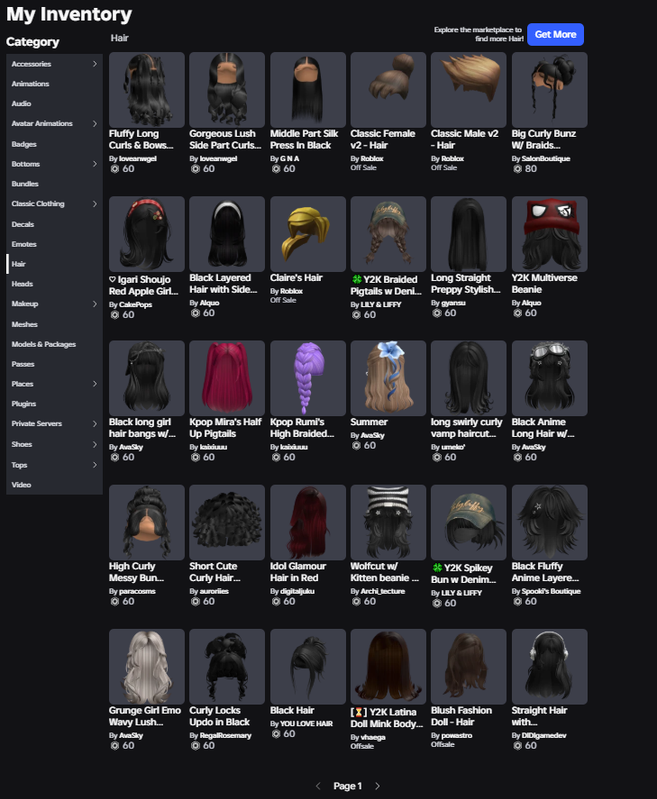Open creator gyansu's profile link
657x799 pixels.
pyautogui.click(x=453, y=303)
